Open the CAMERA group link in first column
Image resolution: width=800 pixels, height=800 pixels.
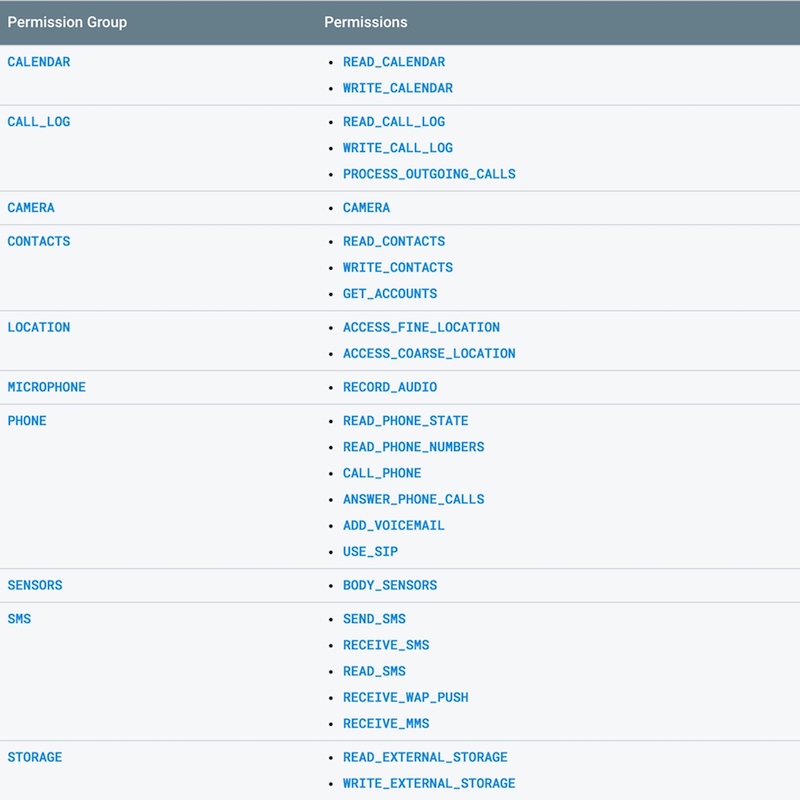[31, 208]
